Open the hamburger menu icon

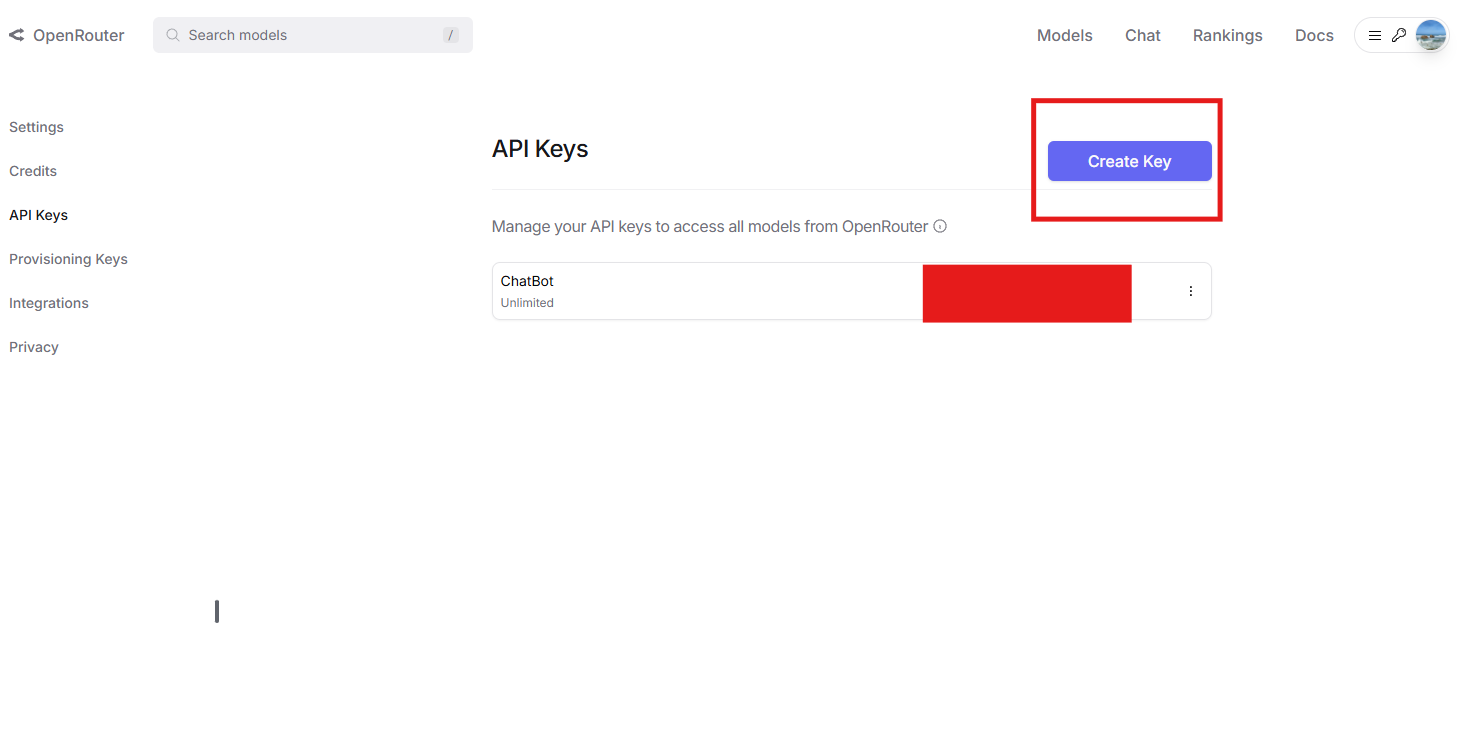click(x=1375, y=35)
